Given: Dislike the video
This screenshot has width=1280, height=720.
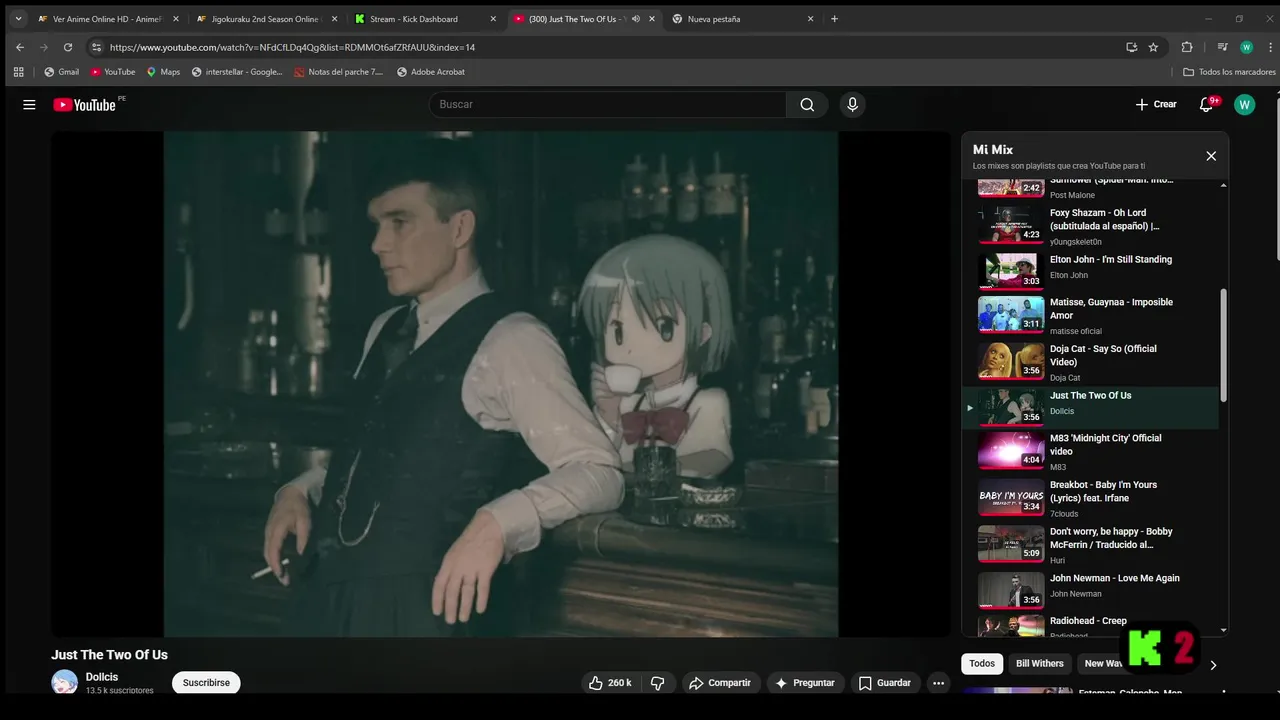Looking at the screenshot, I should tap(658, 683).
